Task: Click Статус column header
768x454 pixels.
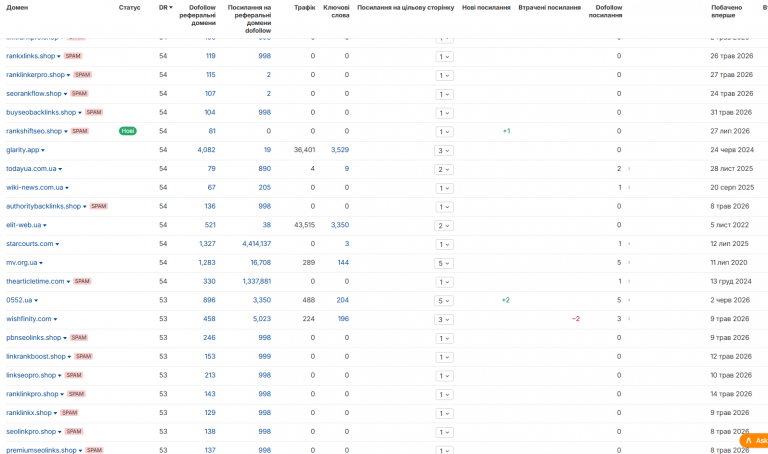Action: 129,7
